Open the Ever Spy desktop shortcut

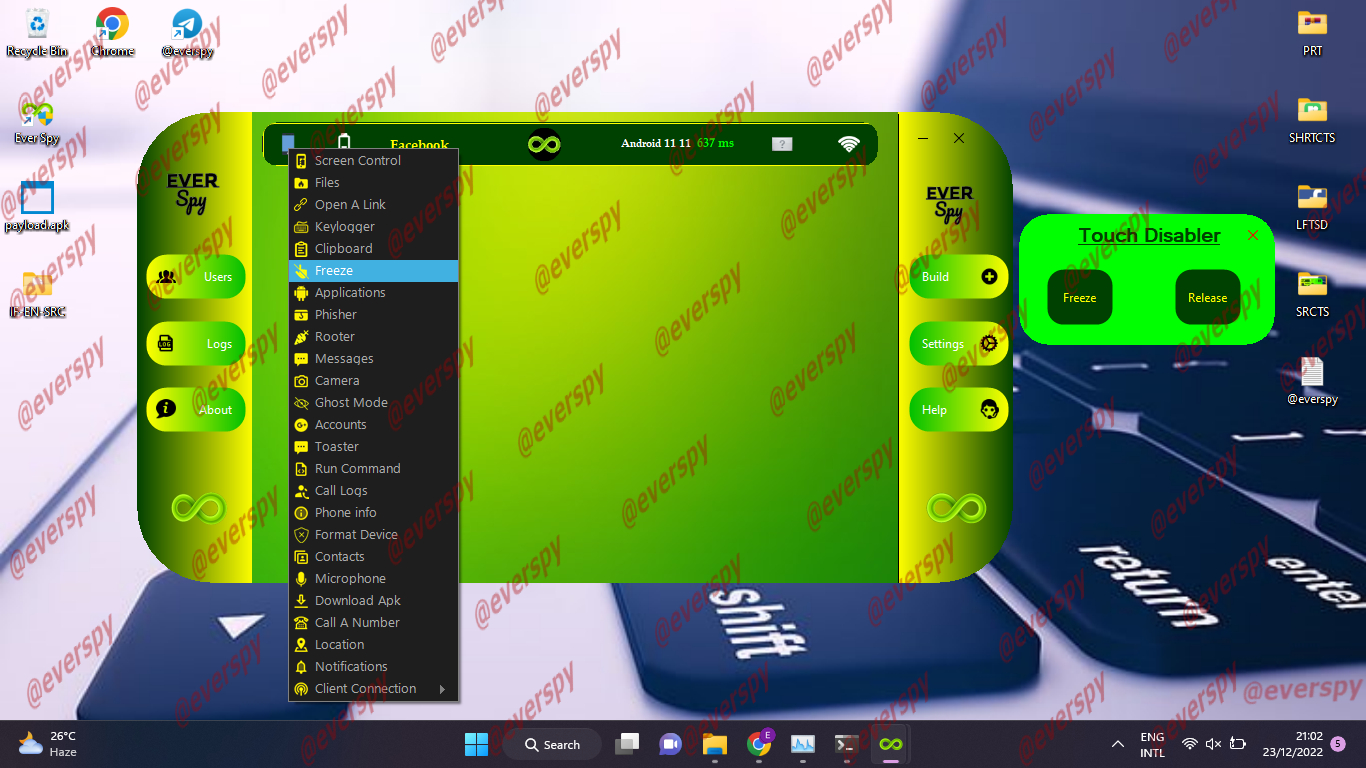click(37, 122)
